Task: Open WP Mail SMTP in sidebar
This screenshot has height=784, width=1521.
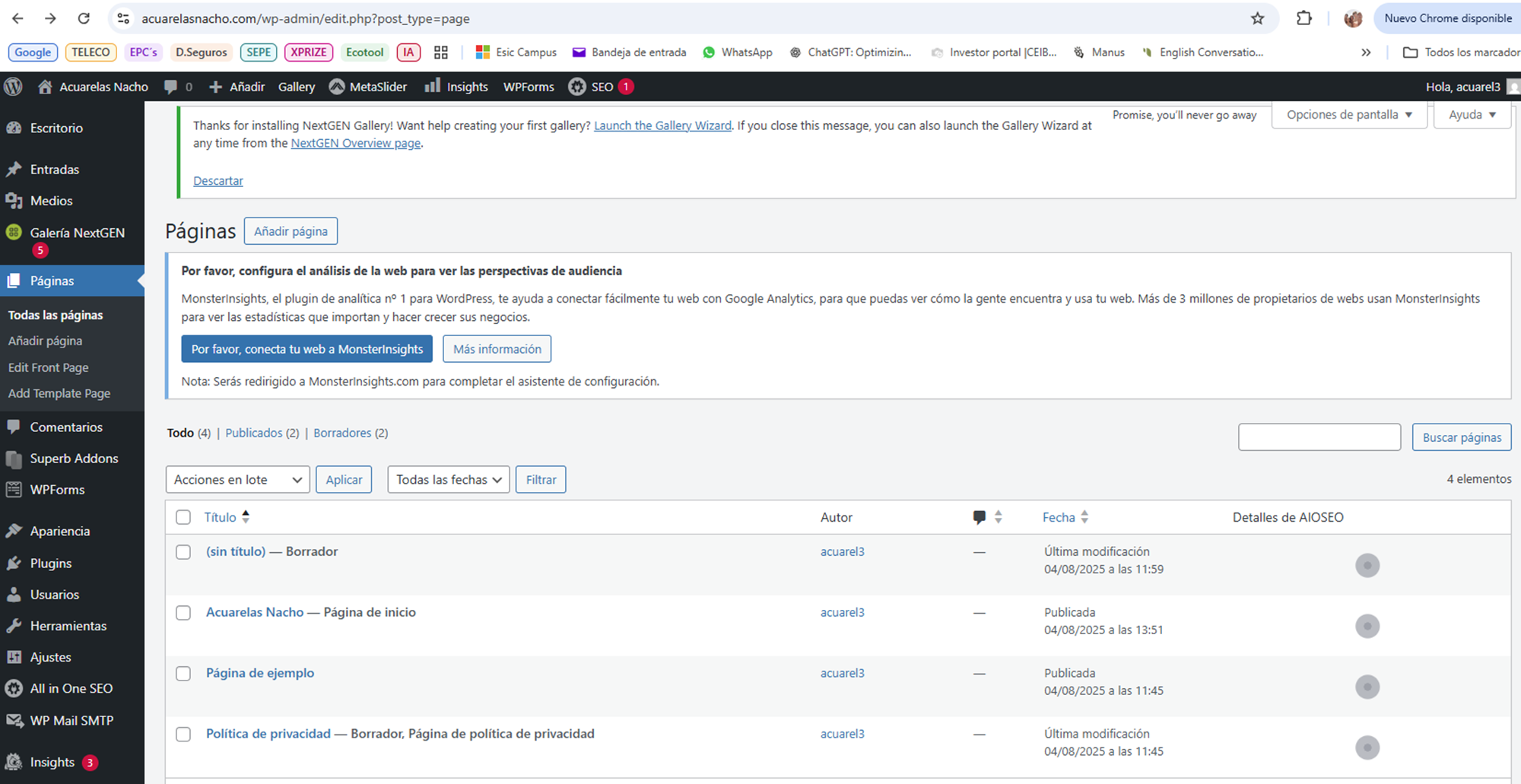Action: [x=72, y=720]
